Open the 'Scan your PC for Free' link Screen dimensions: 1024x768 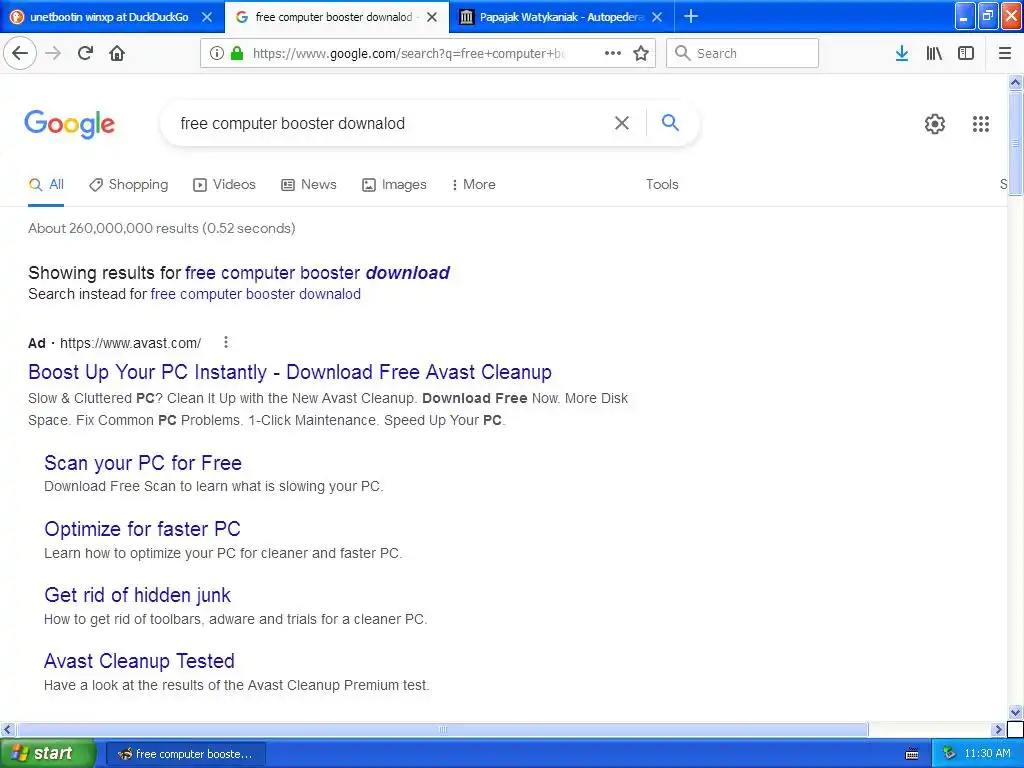click(143, 463)
